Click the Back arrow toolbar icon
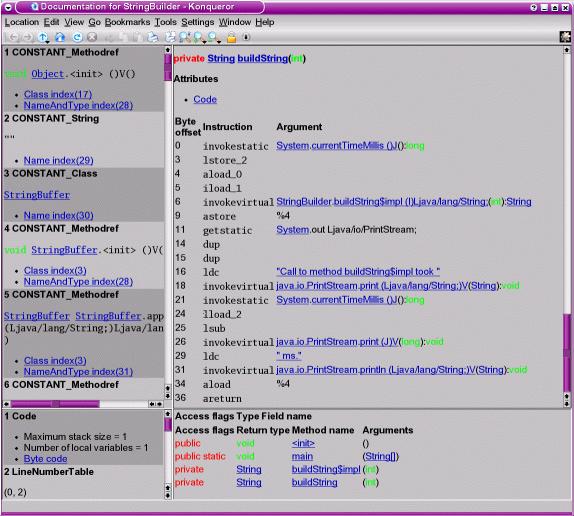Screen dimensions: 574x516 click(x=14, y=37)
